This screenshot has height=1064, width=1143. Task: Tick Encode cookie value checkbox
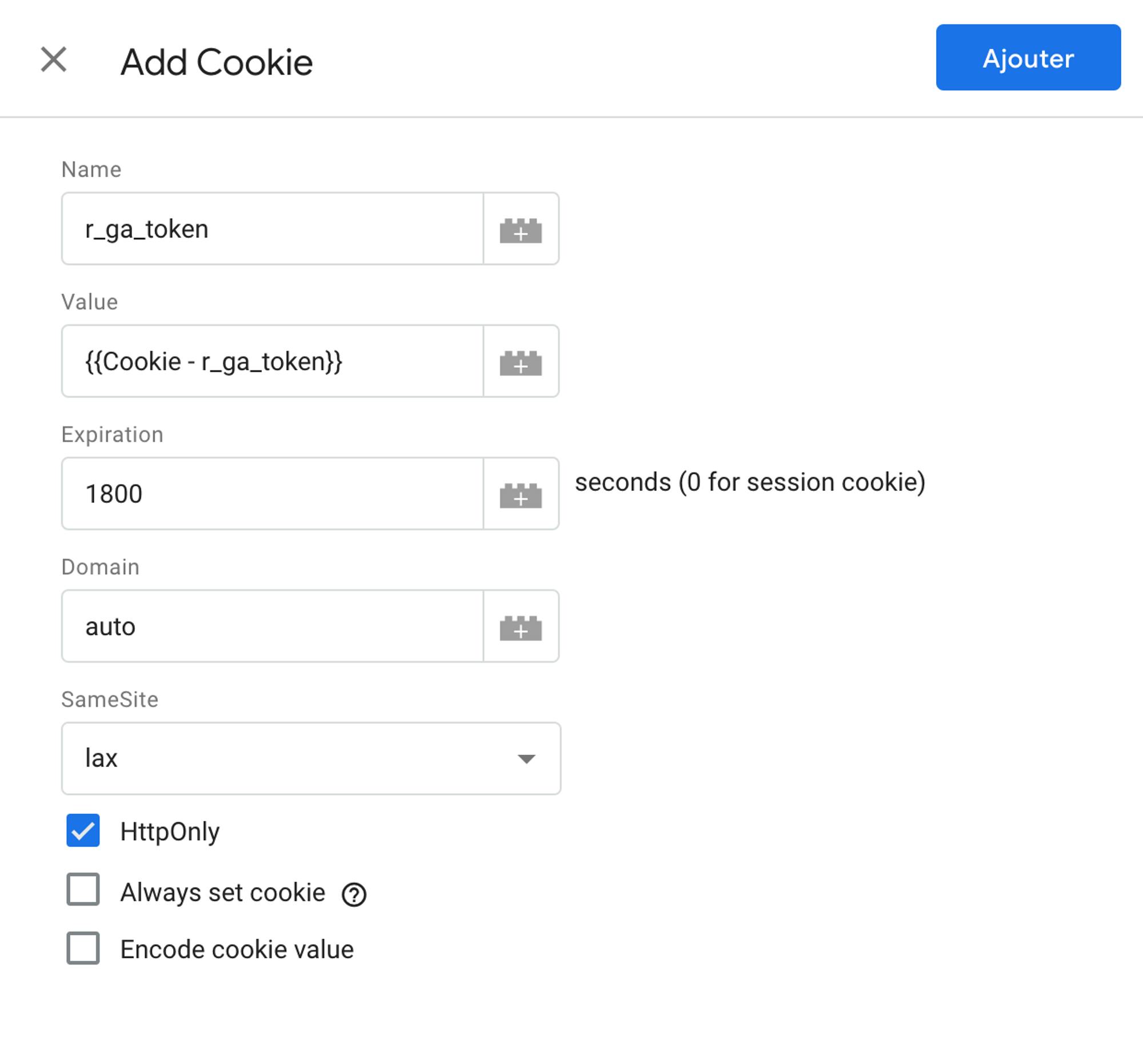(x=83, y=948)
